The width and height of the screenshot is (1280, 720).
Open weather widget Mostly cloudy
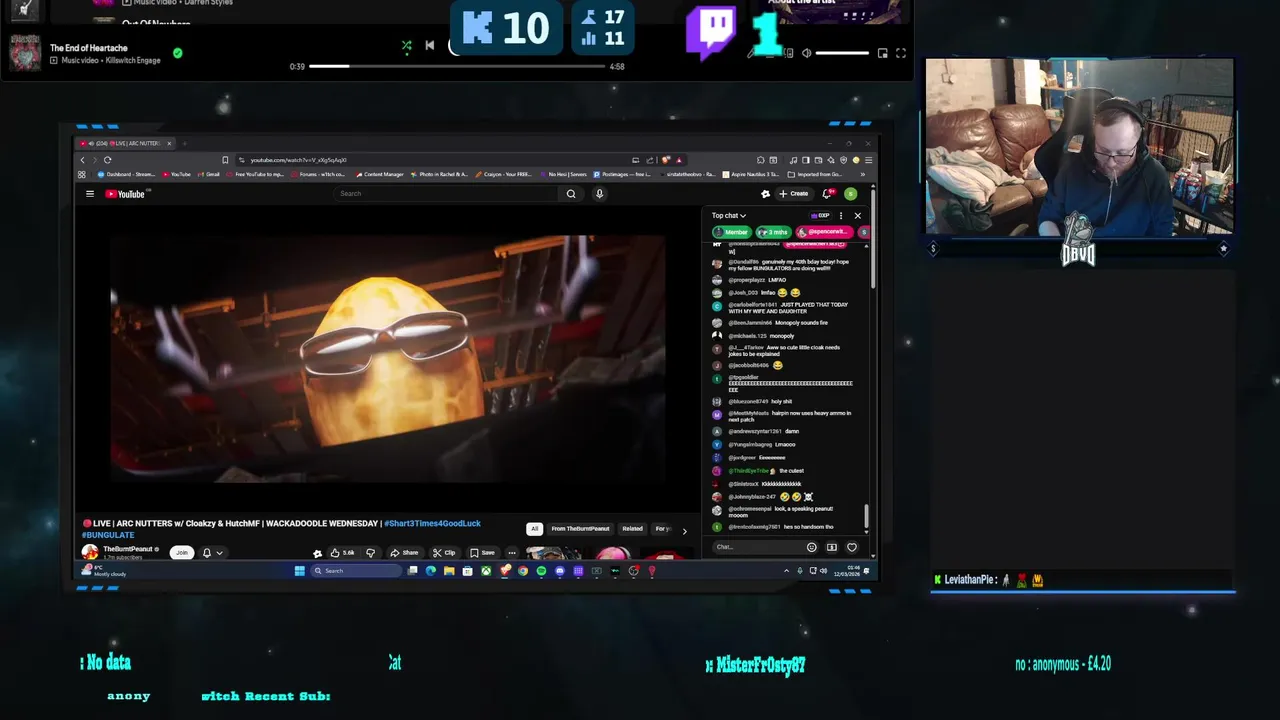click(x=105, y=571)
